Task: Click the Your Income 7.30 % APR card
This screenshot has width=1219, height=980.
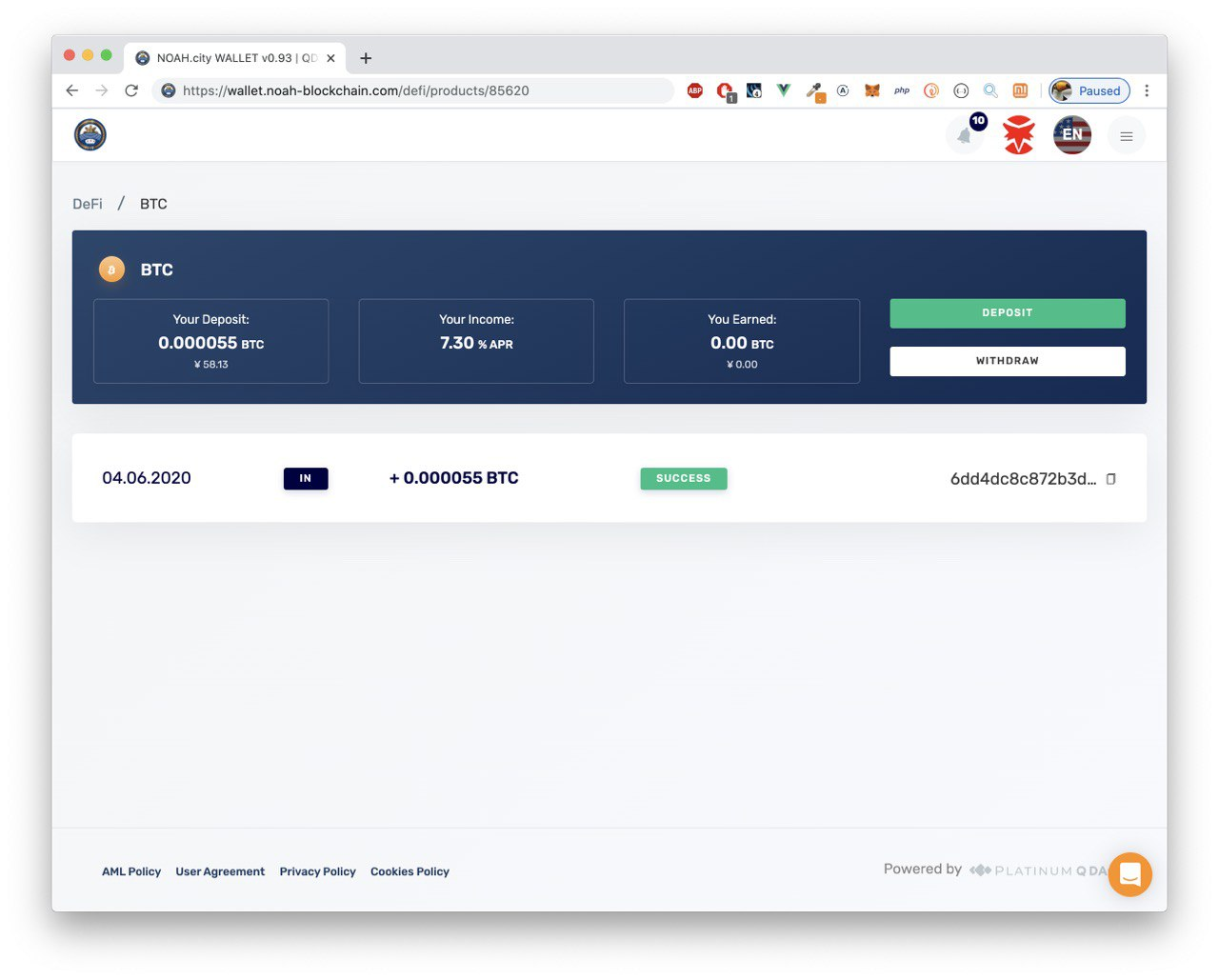Action: [x=476, y=341]
